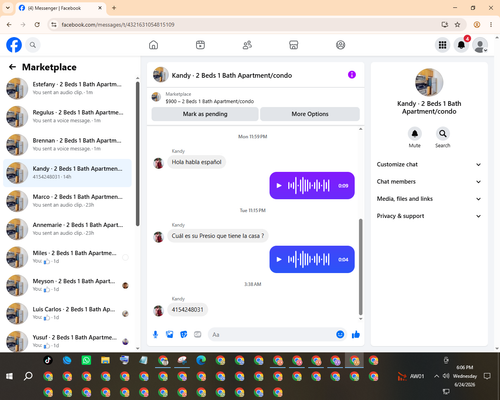Open Yusuf conversation
This screenshot has width=500, height=400.
click(67, 341)
